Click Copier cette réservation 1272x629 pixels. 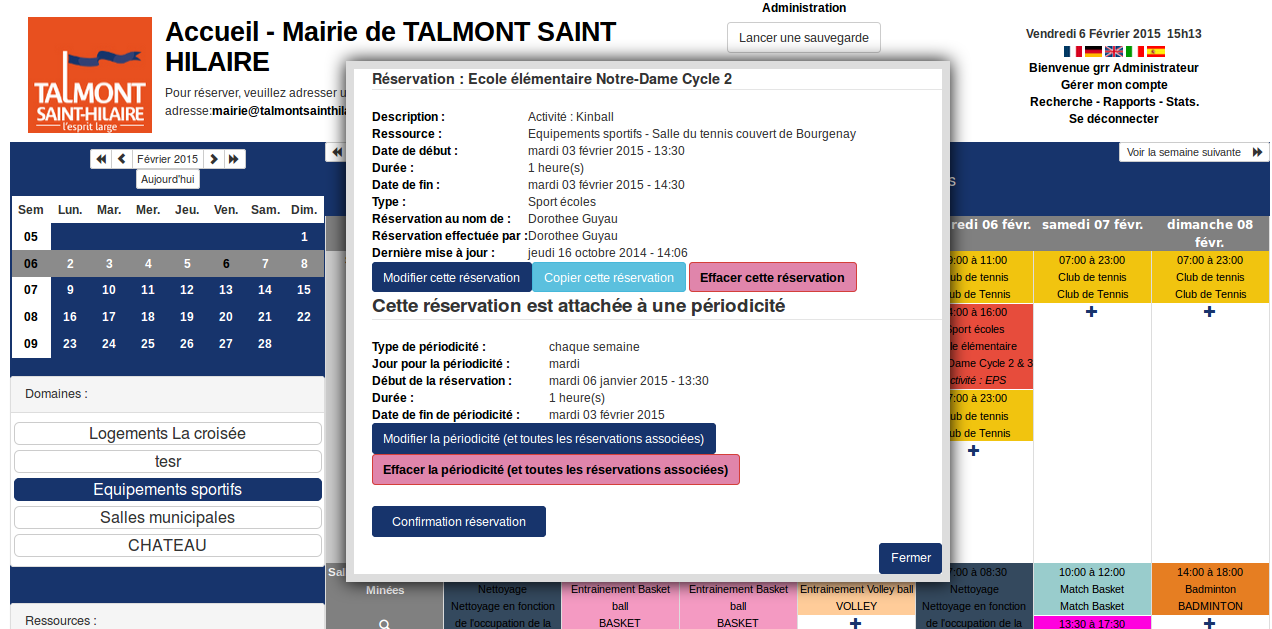(x=609, y=278)
